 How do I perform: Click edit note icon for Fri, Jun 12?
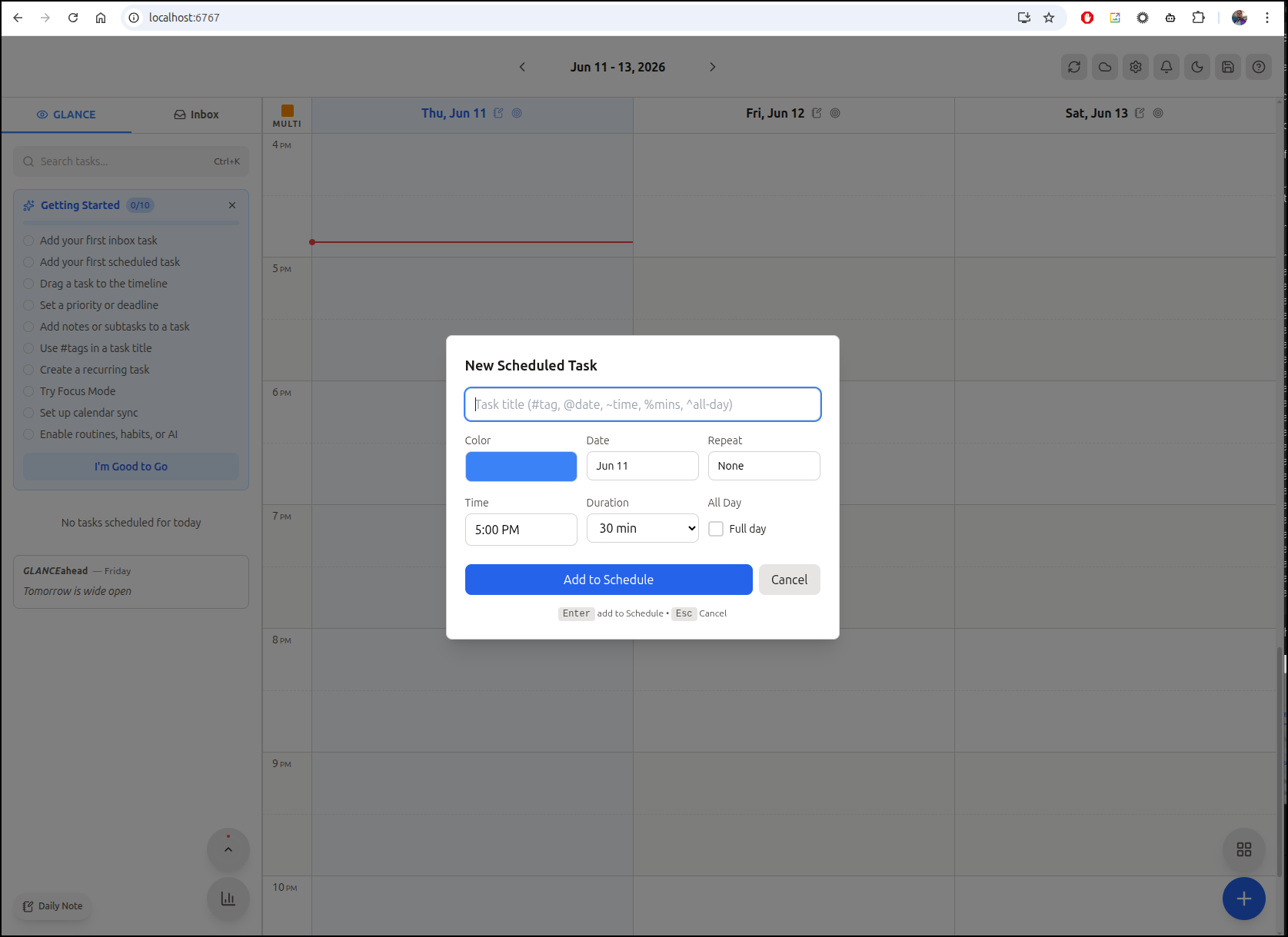(817, 113)
